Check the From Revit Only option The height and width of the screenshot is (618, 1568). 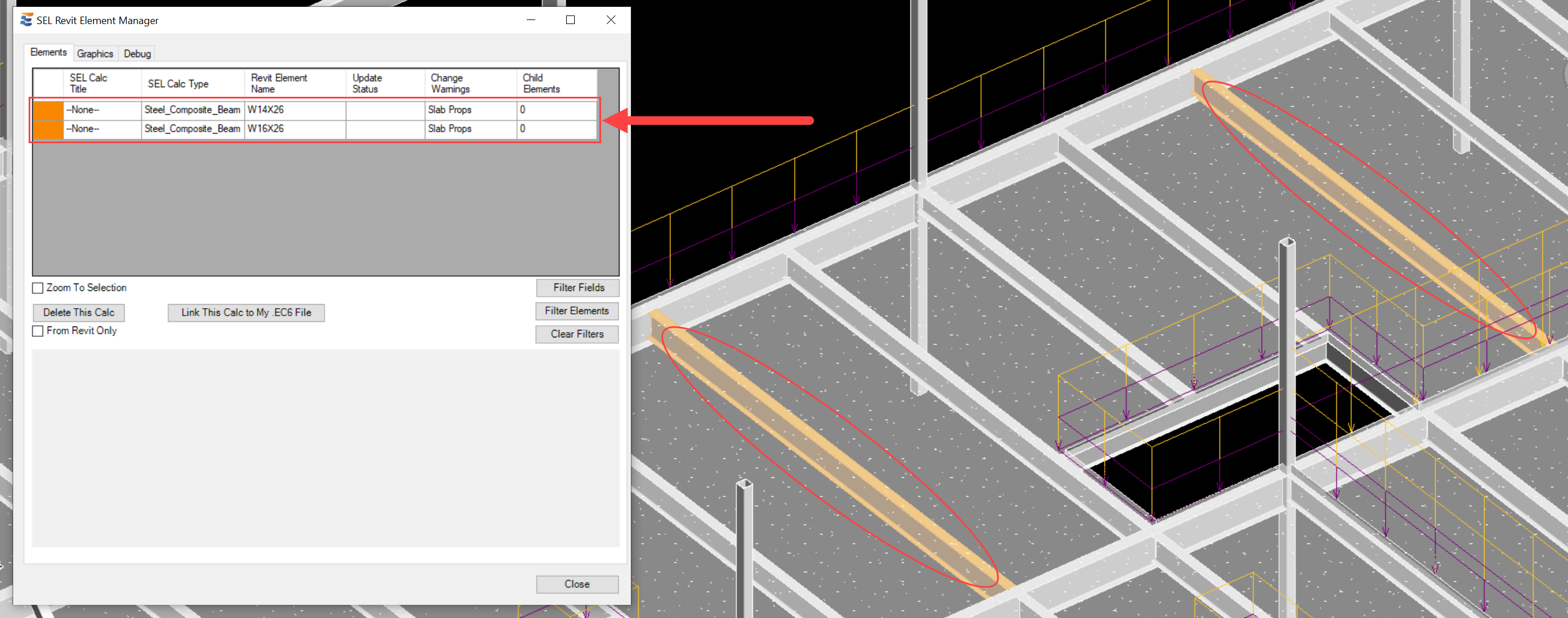click(38, 331)
